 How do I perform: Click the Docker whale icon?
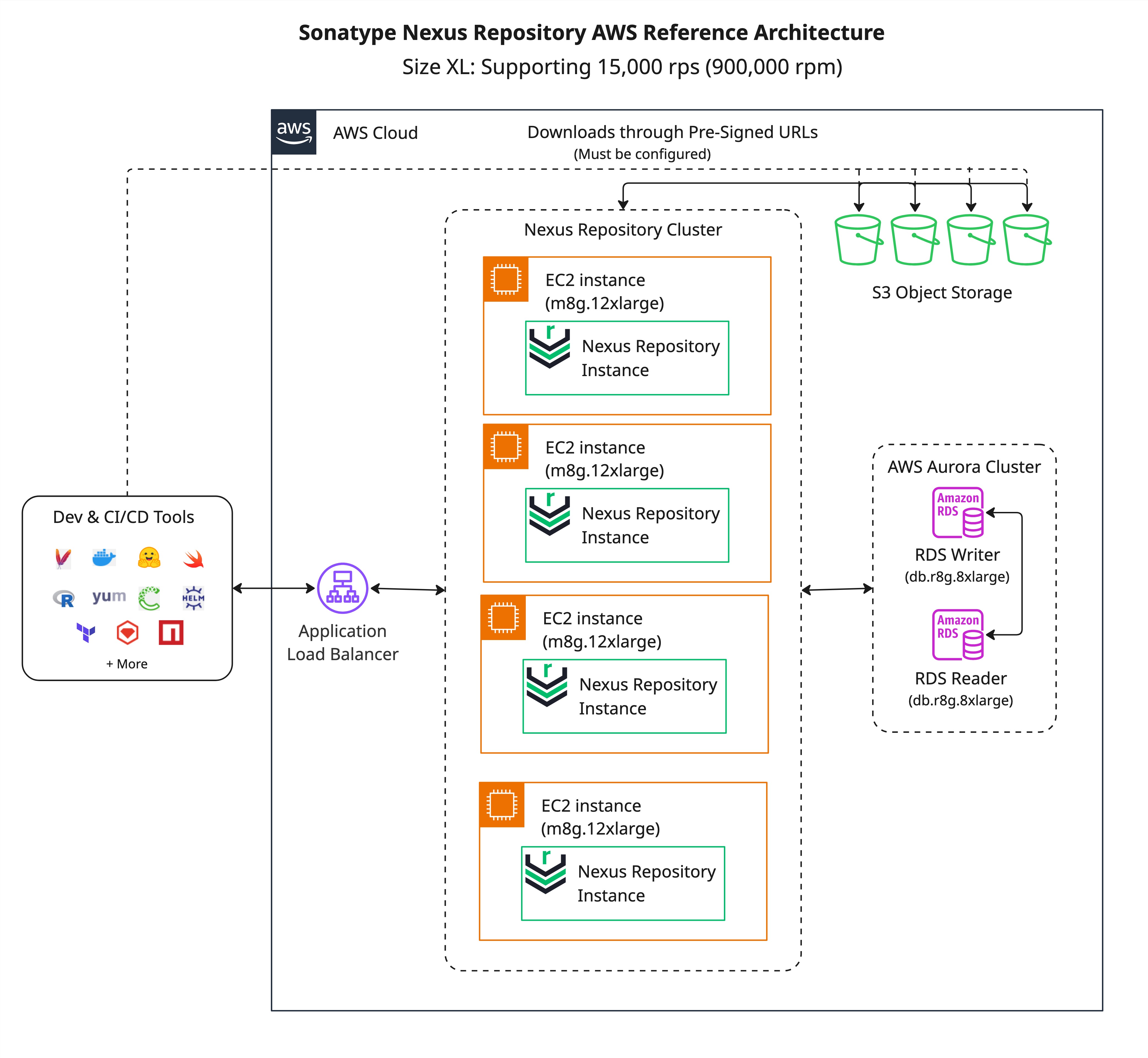coord(104,558)
